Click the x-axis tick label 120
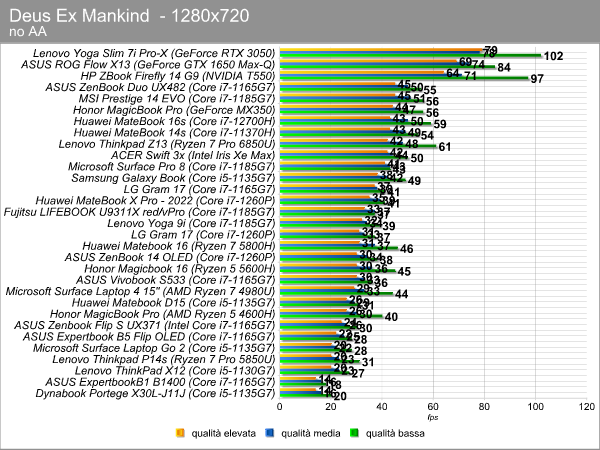Screen dimensions: 600x450 tap(587, 406)
